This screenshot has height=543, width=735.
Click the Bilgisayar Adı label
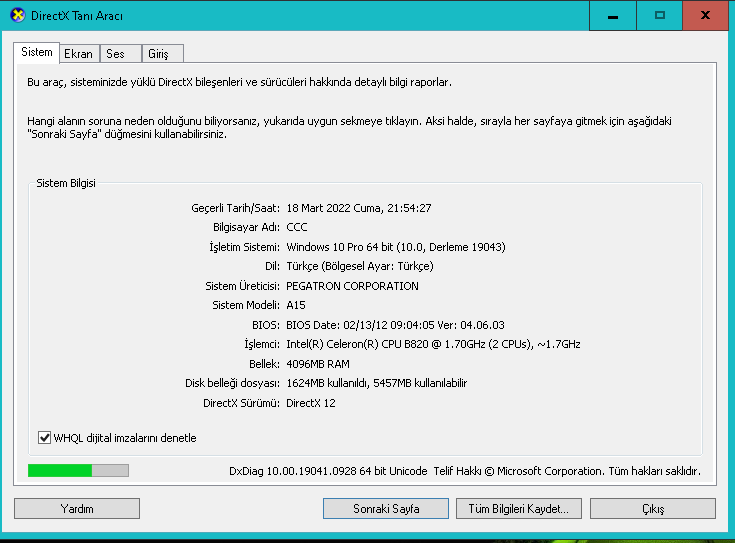click(x=246, y=227)
